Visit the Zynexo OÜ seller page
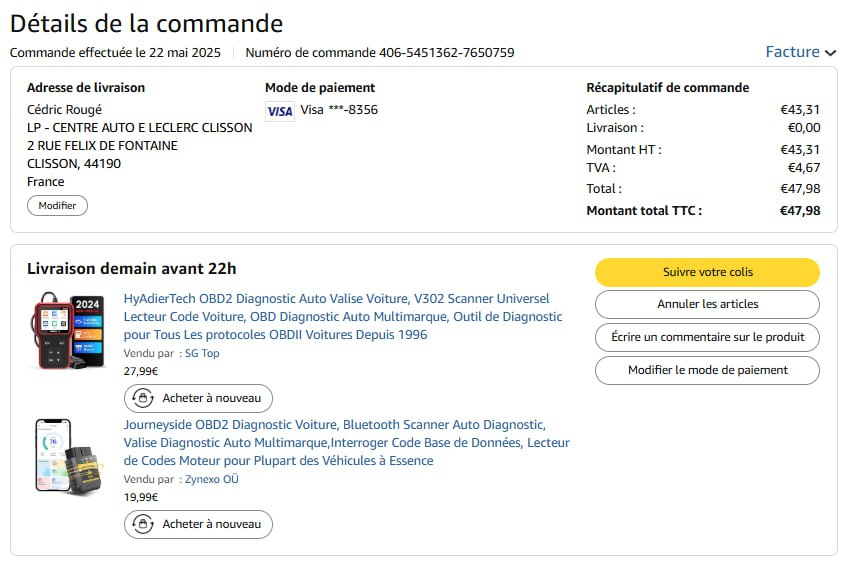The image size is (851, 562). pos(211,479)
